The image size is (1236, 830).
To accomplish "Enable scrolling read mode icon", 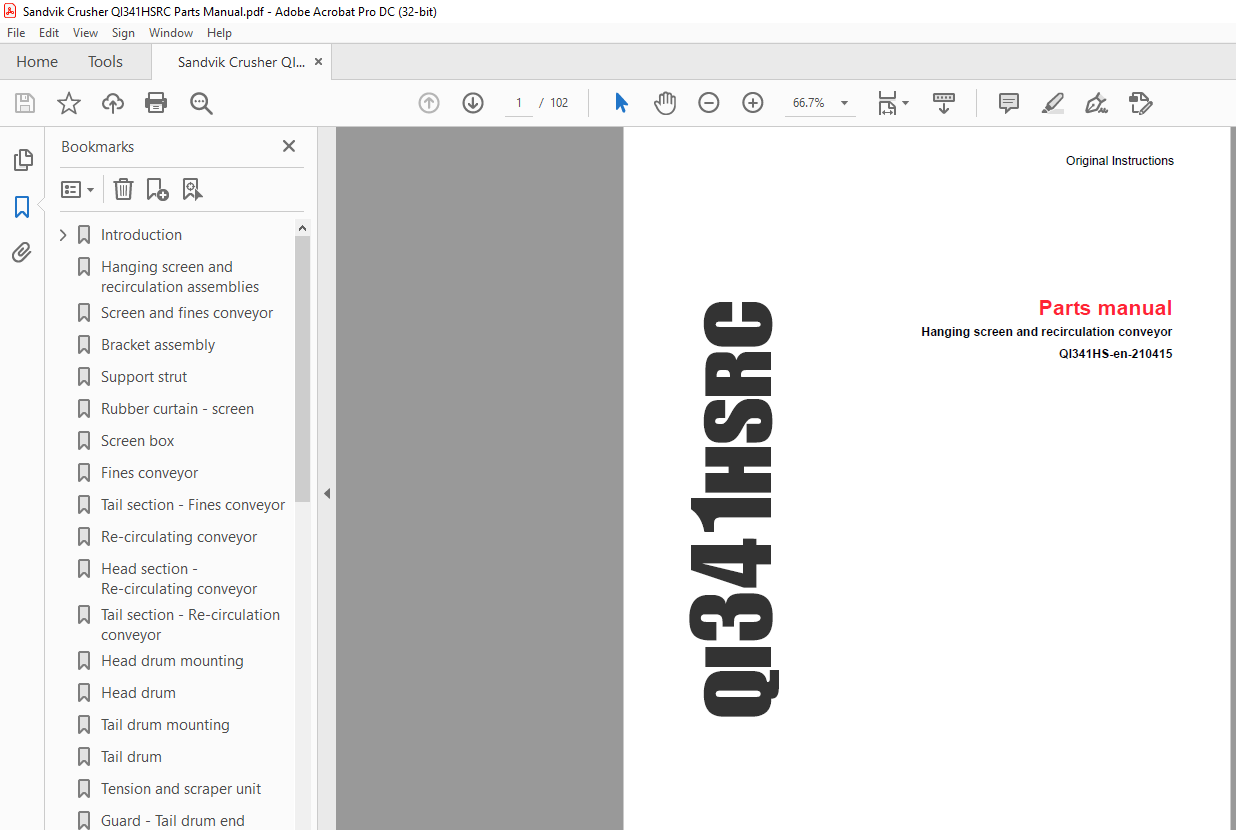I will coord(944,103).
